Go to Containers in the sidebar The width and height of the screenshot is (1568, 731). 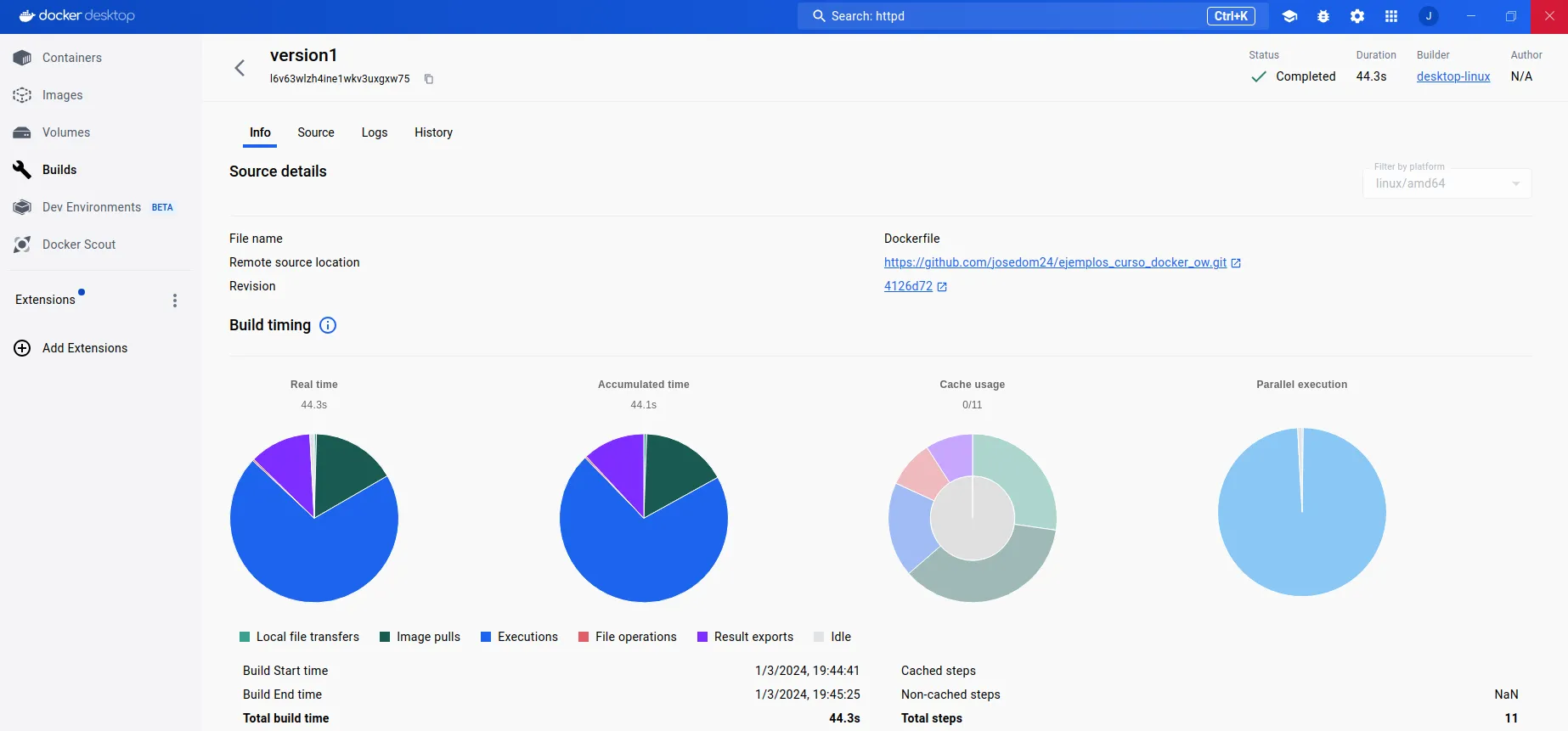point(72,58)
